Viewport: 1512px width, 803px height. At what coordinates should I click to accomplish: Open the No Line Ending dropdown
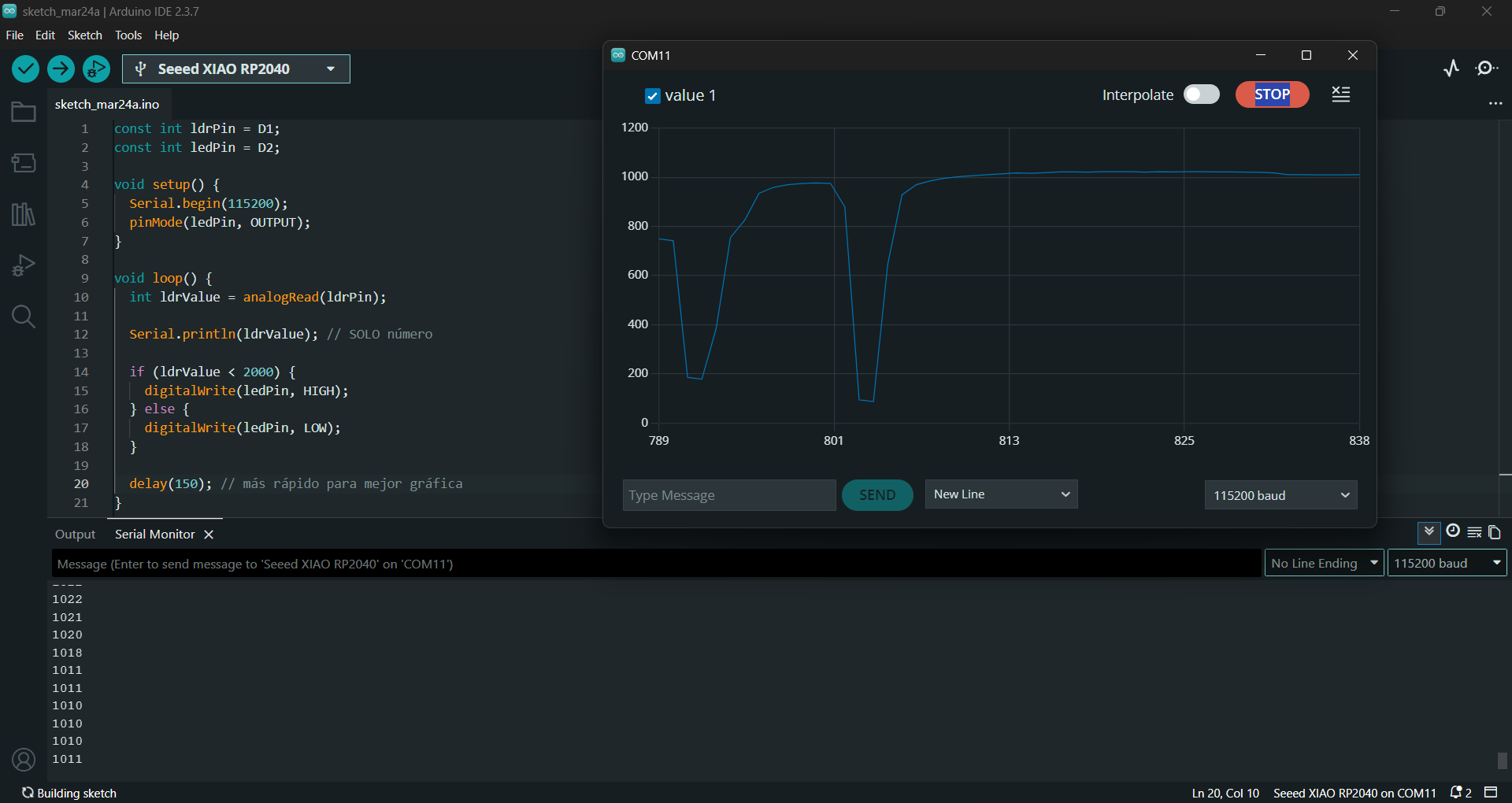coord(1324,563)
